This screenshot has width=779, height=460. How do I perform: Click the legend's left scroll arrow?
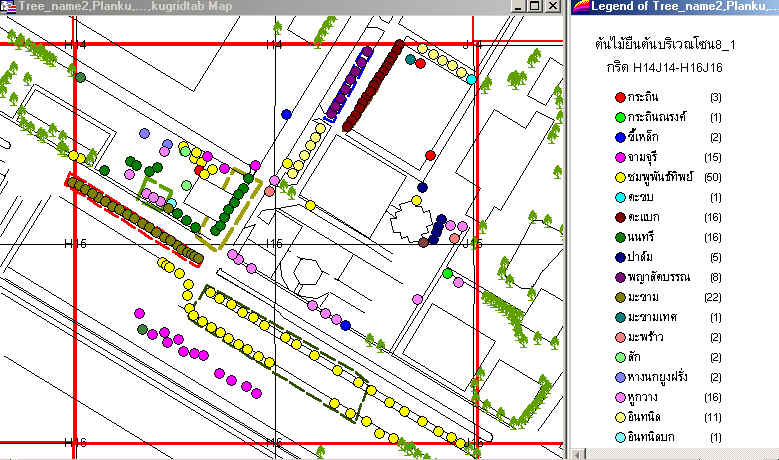576,453
